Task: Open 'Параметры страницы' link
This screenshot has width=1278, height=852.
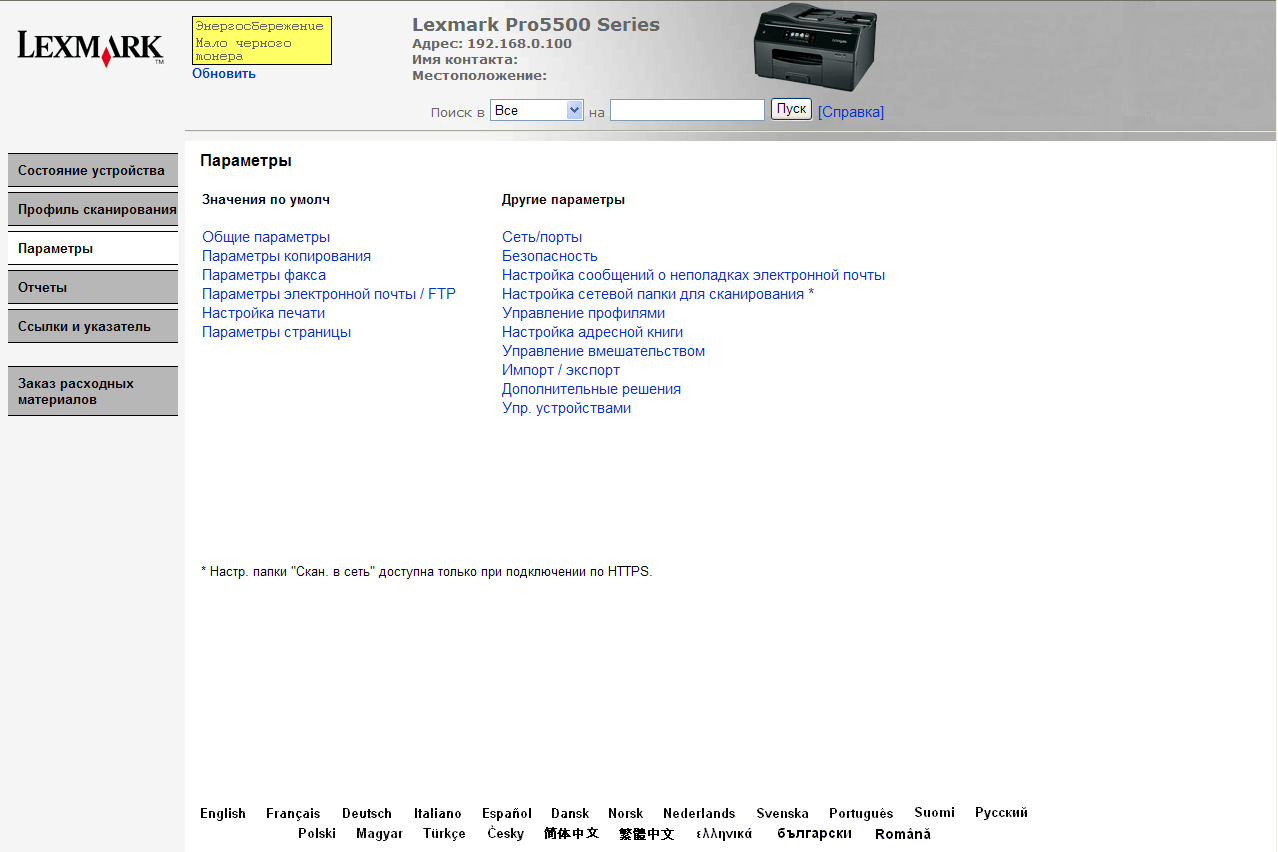Action: [276, 332]
